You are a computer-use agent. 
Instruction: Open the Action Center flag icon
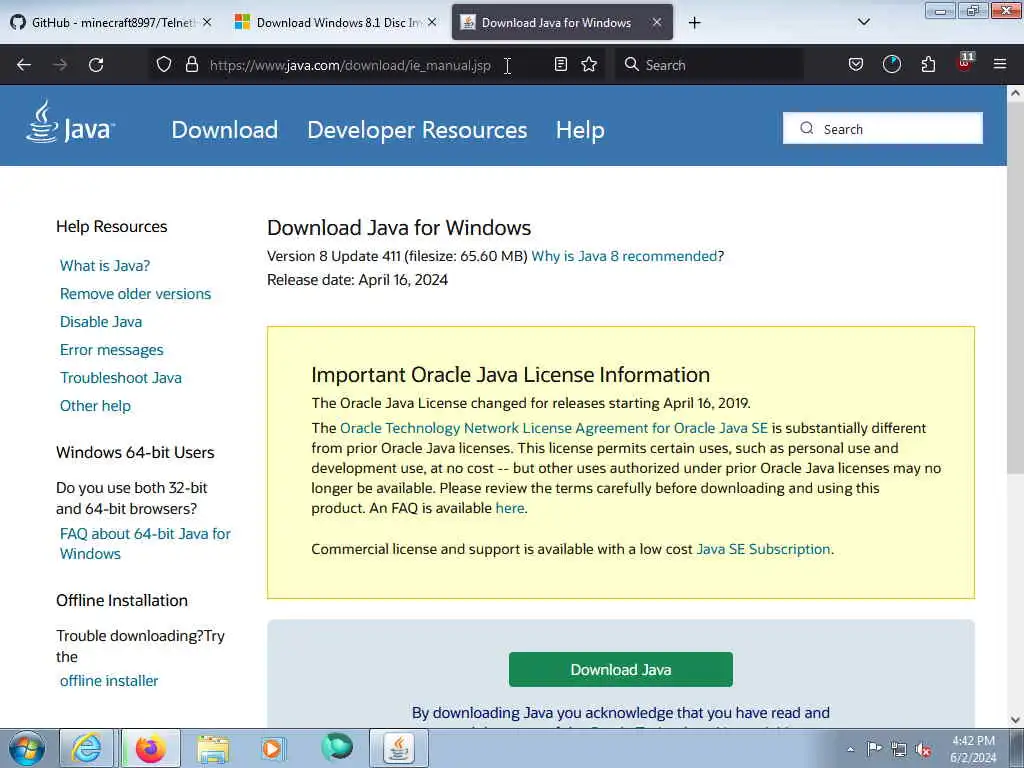[874, 749]
